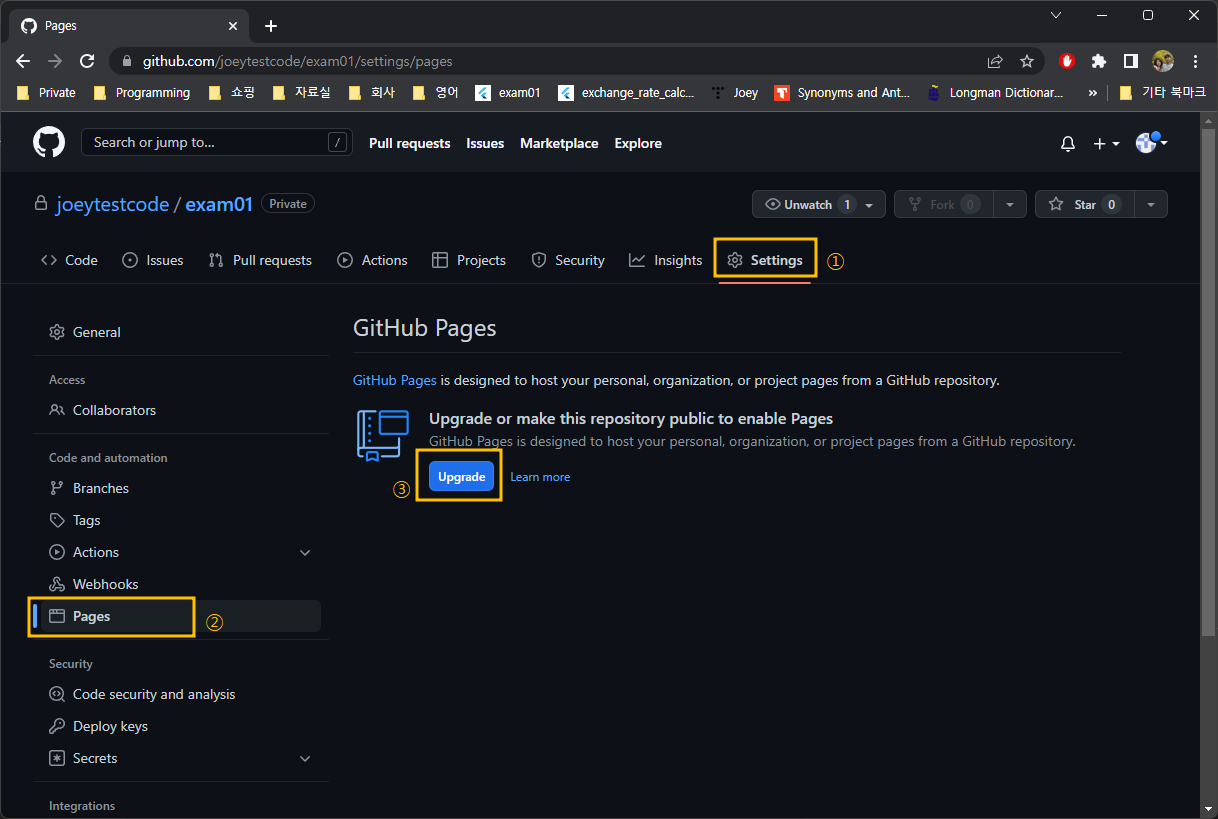Open Pull requests in top navigation
The height and width of the screenshot is (819, 1218).
tap(409, 143)
